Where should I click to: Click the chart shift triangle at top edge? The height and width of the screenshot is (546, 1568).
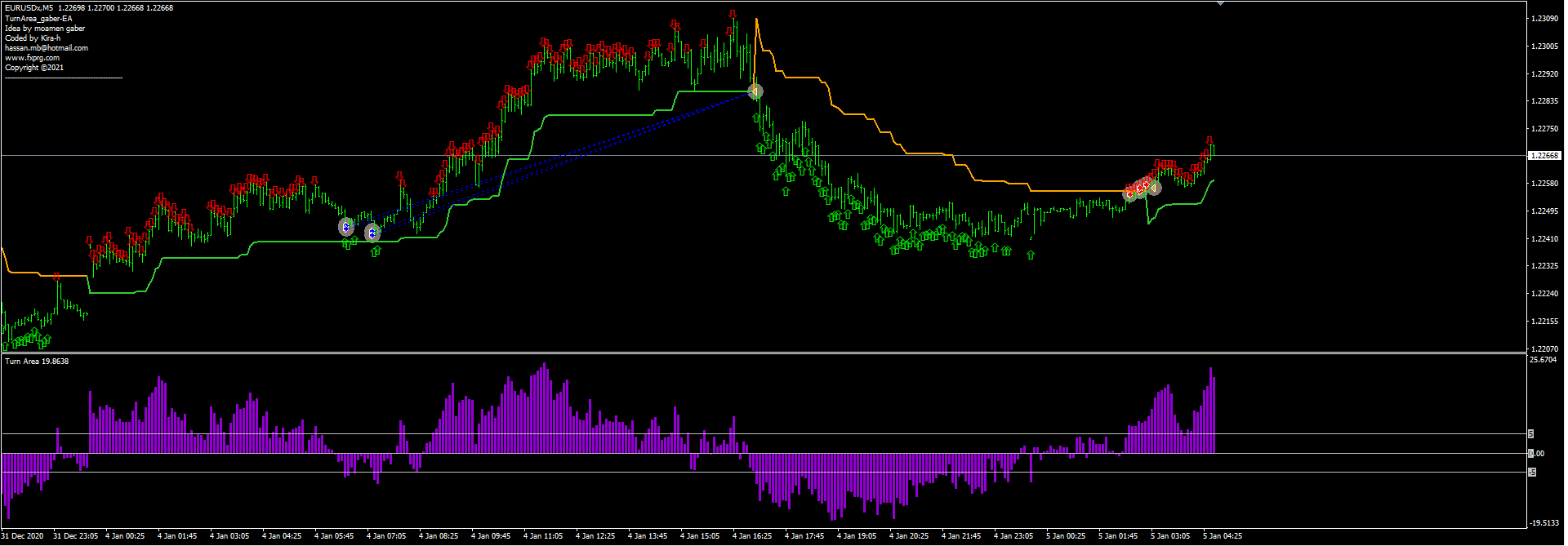click(1220, 3)
